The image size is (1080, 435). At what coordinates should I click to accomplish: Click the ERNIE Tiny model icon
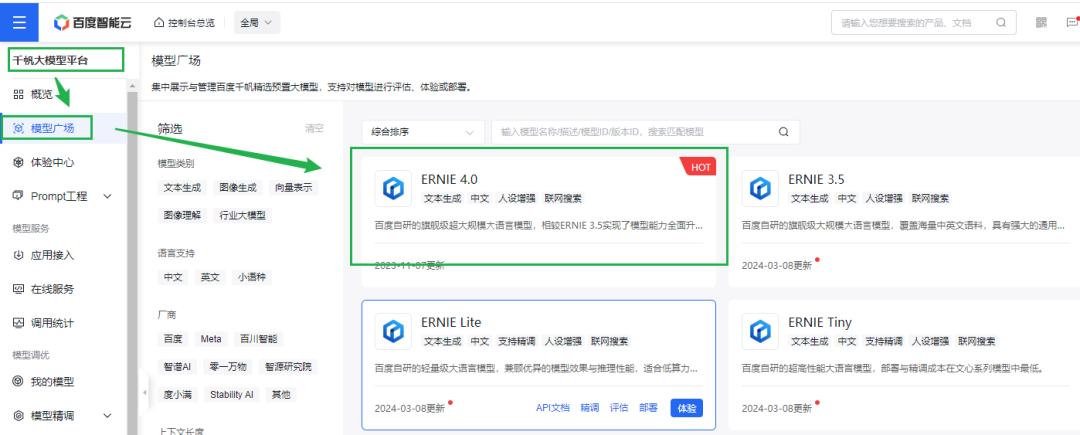[x=762, y=331]
